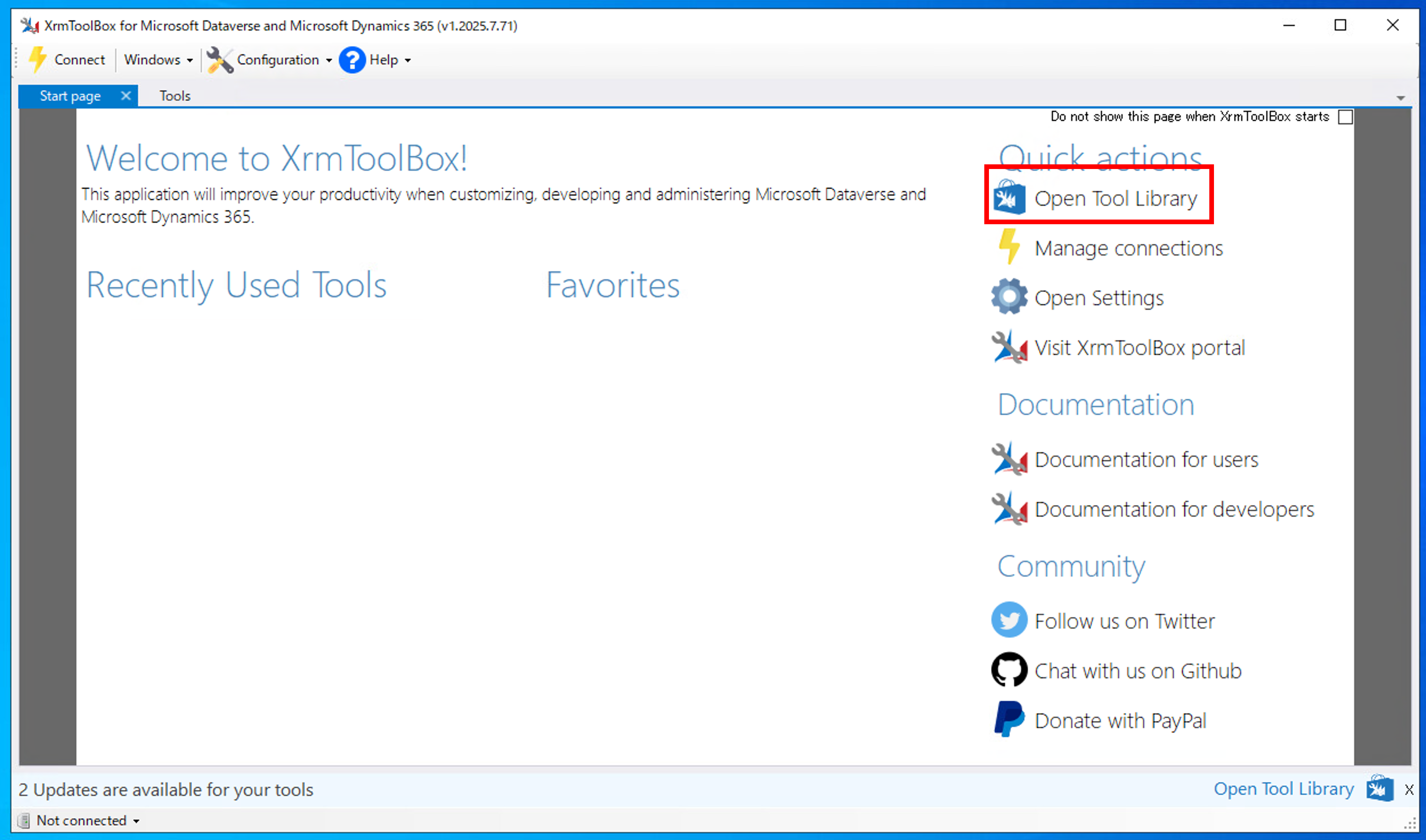
Task: Click the 'Documentation' section heading
Action: click(x=1096, y=405)
